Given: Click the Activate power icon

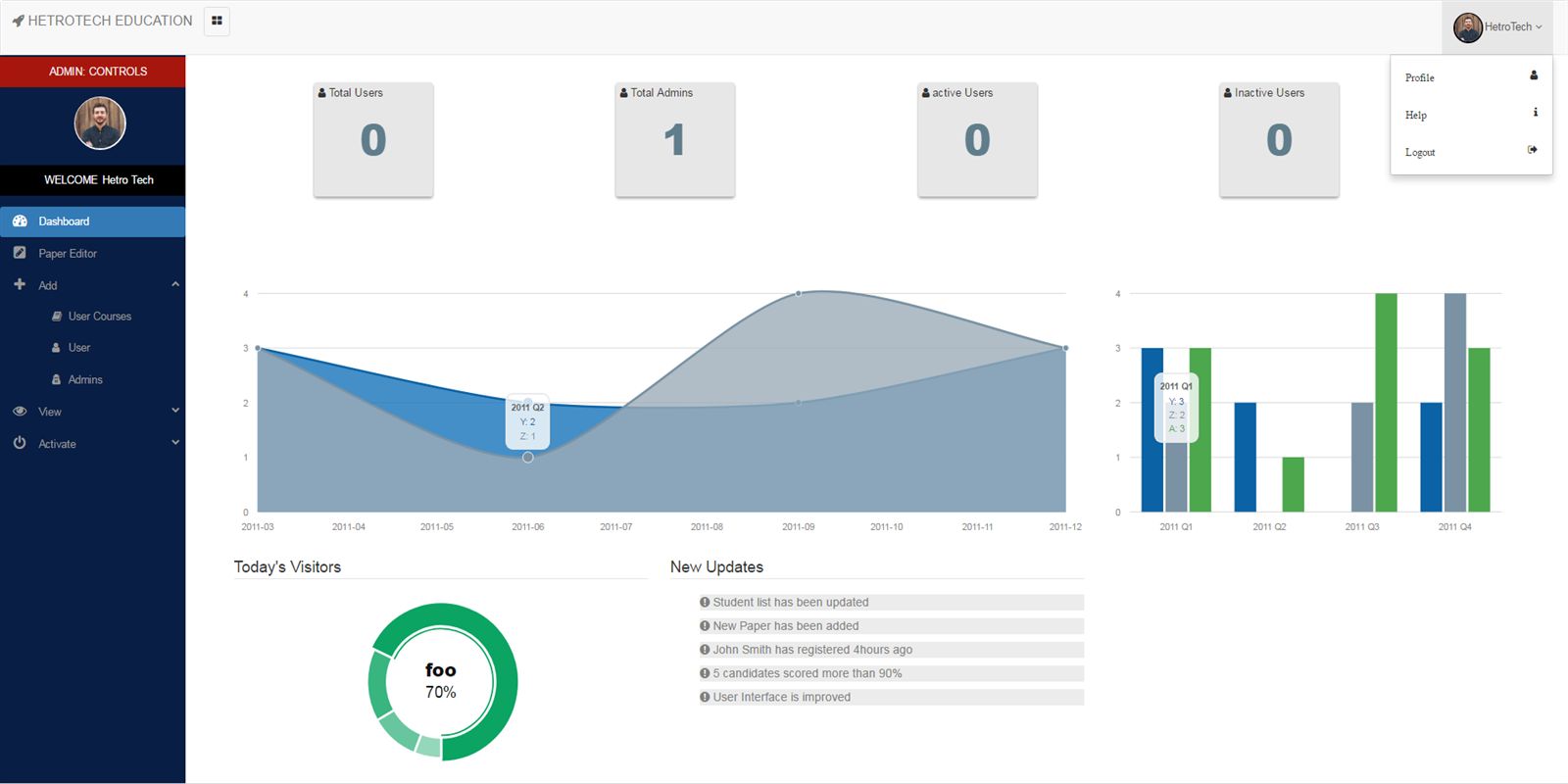Looking at the screenshot, I should tap(20, 443).
